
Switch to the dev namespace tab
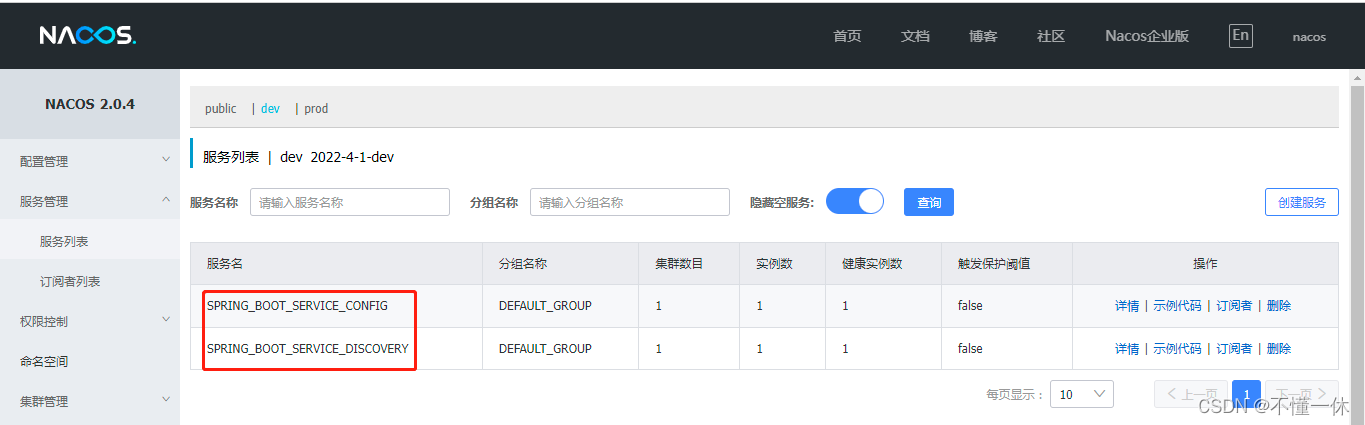coord(270,108)
